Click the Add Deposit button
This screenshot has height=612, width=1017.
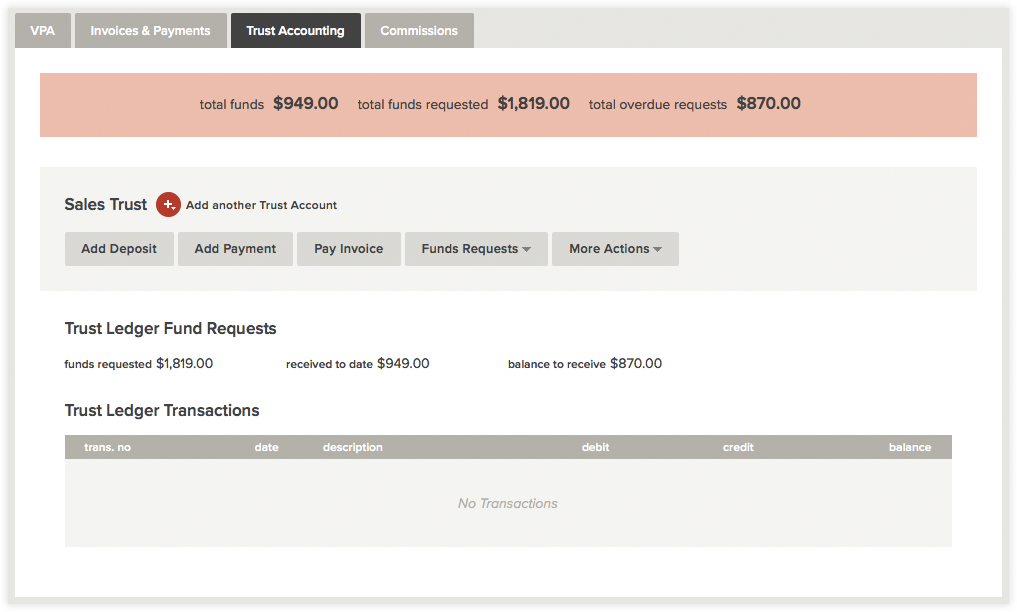[119, 249]
